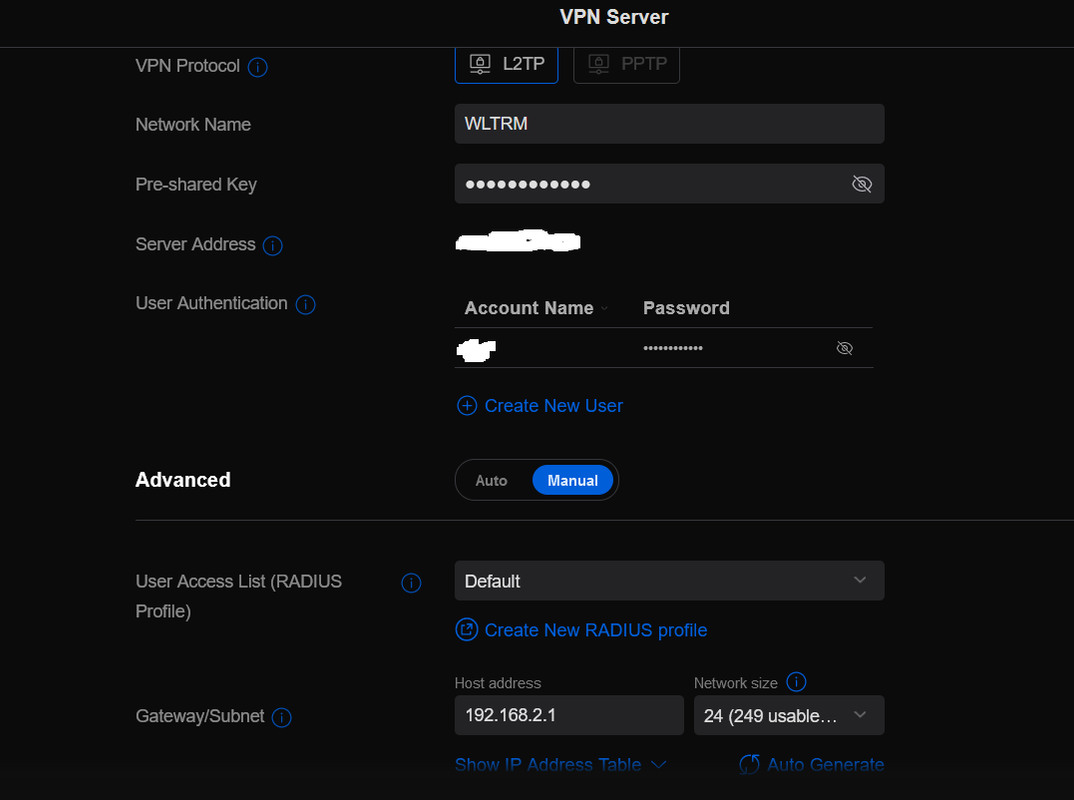Click the masked user password dots
Viewport: 1074px width, 800px height.
click(673, 348)
